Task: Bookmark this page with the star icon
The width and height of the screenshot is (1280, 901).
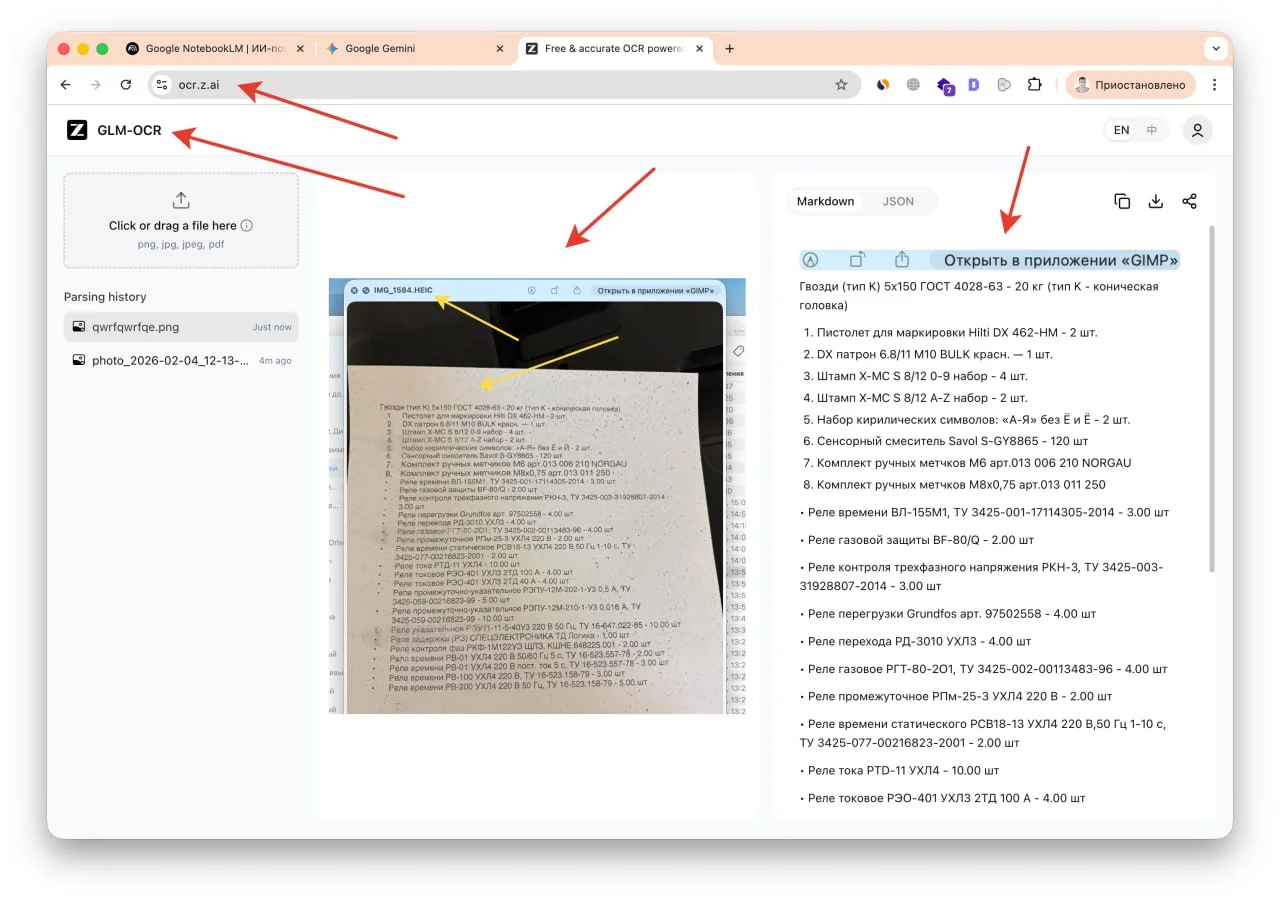Action: click(841, 85)
